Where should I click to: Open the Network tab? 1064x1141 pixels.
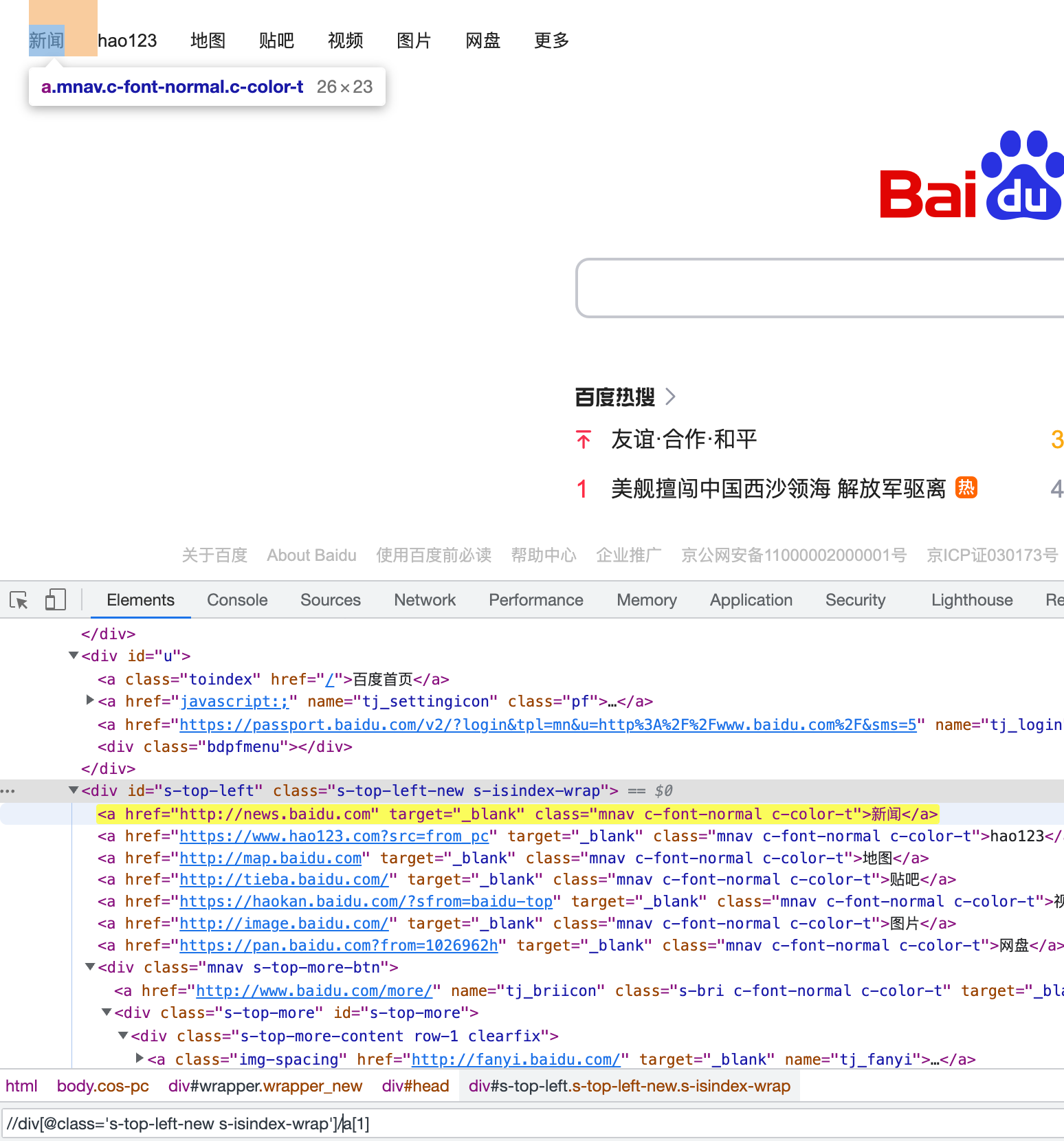[425, 600]
